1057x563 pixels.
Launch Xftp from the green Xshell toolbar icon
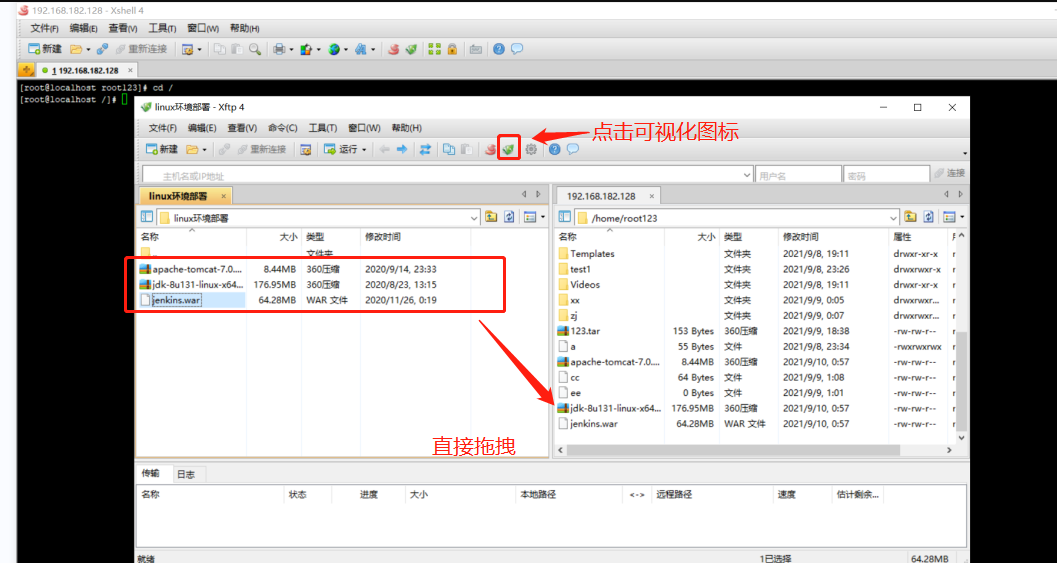(x=411, y=49)
